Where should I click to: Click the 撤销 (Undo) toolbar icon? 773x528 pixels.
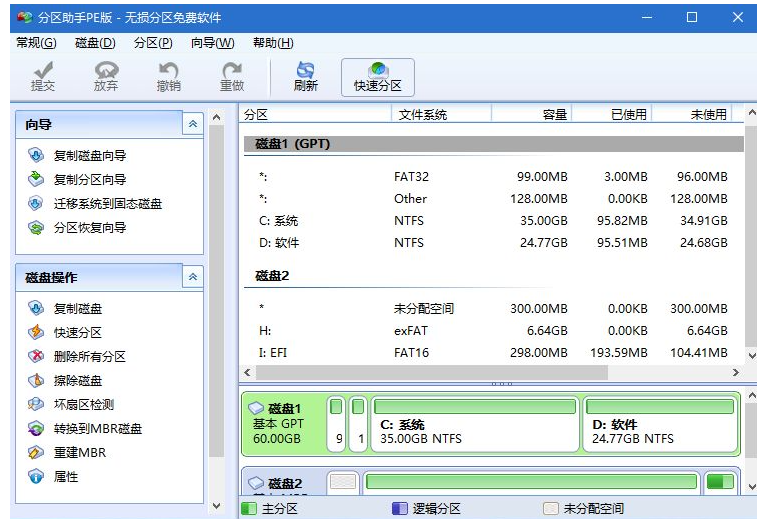(x=169, y=76)
